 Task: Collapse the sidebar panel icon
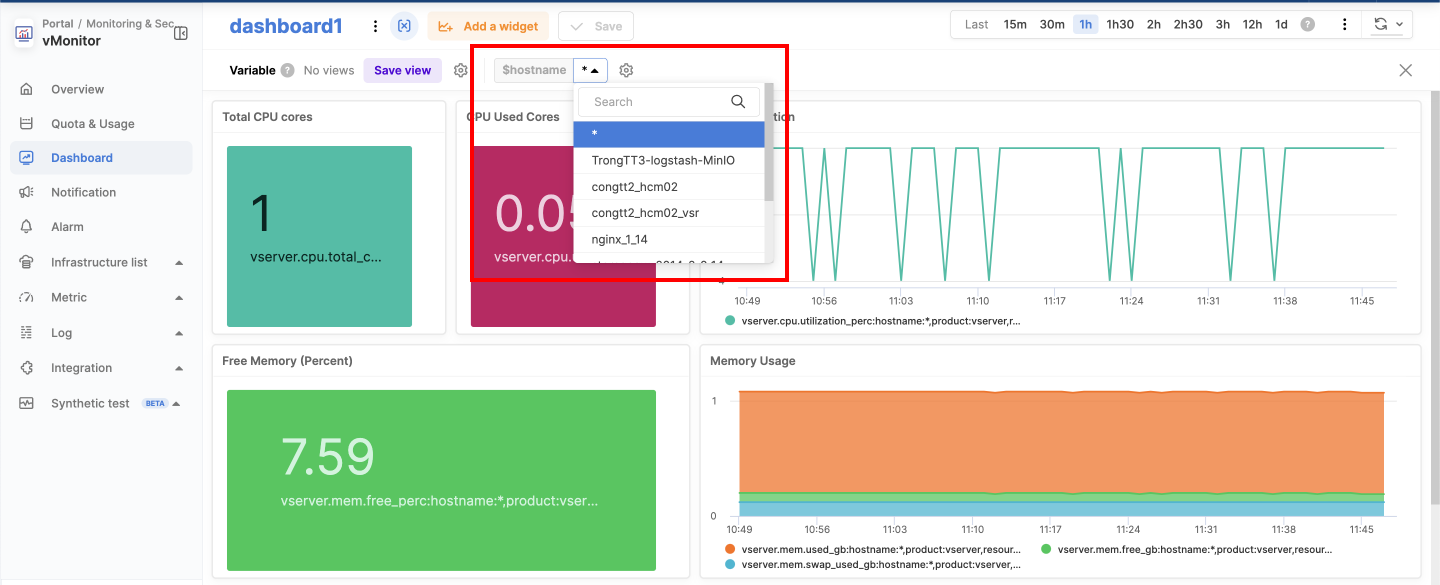point(181,33)
